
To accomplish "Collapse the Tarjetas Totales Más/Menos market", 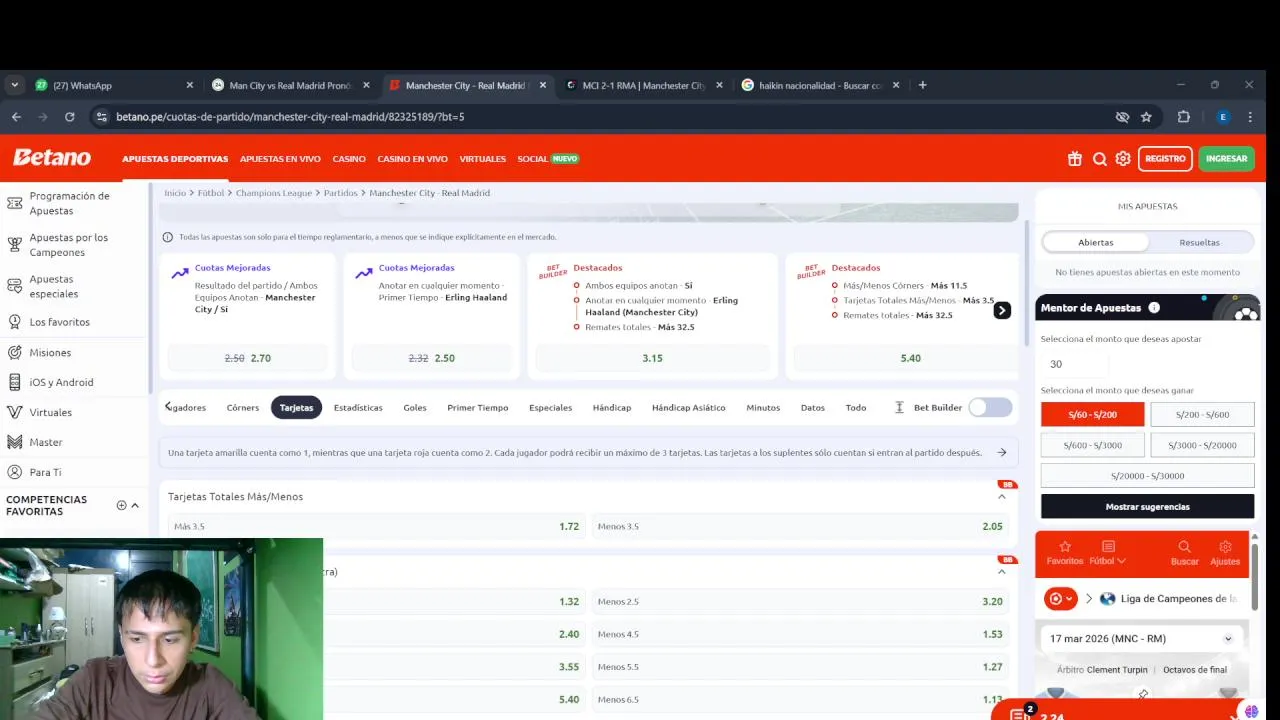I will point(1001,497).
